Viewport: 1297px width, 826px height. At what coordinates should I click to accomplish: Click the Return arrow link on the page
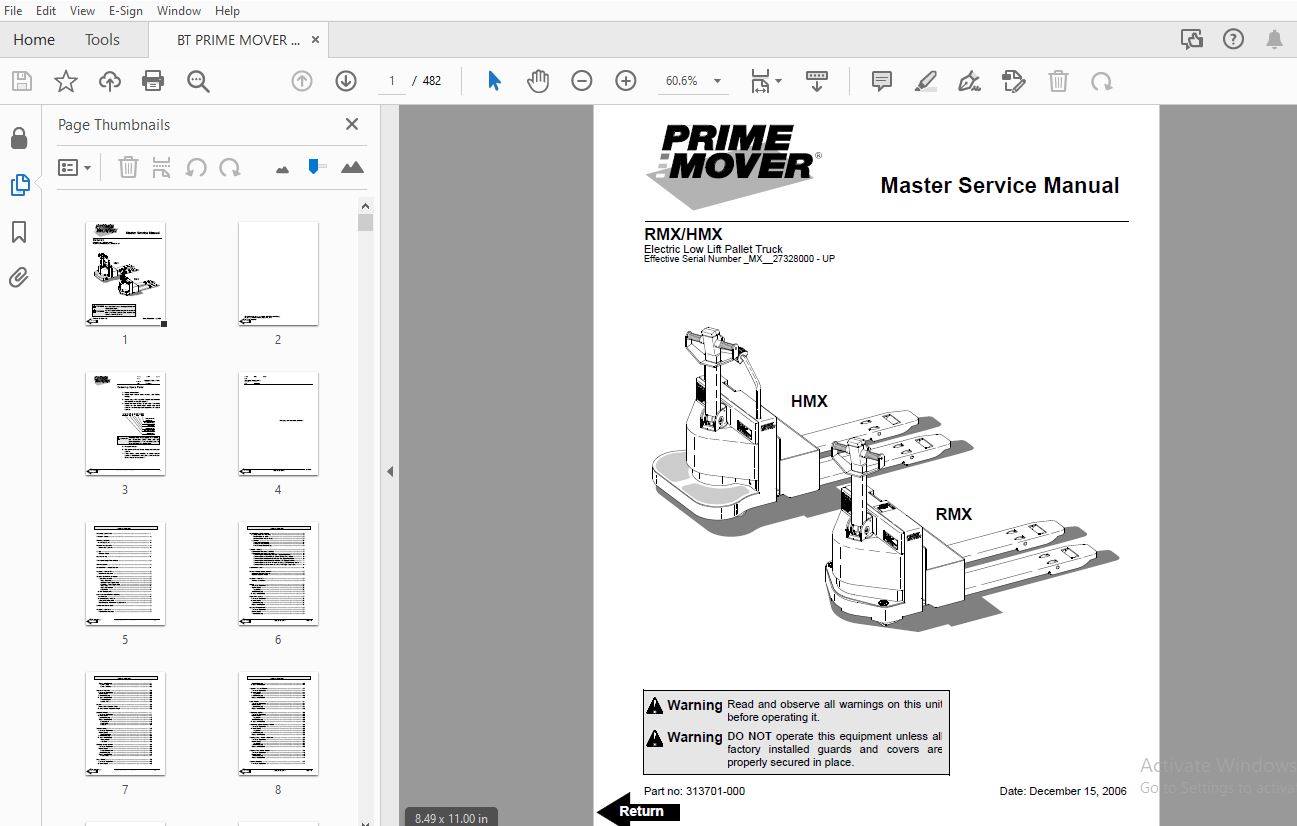tap(640, 811)
